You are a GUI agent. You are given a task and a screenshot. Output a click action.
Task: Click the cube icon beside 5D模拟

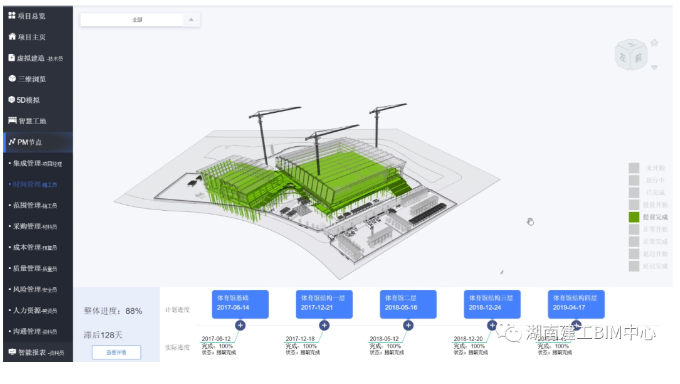click(12, 99)
